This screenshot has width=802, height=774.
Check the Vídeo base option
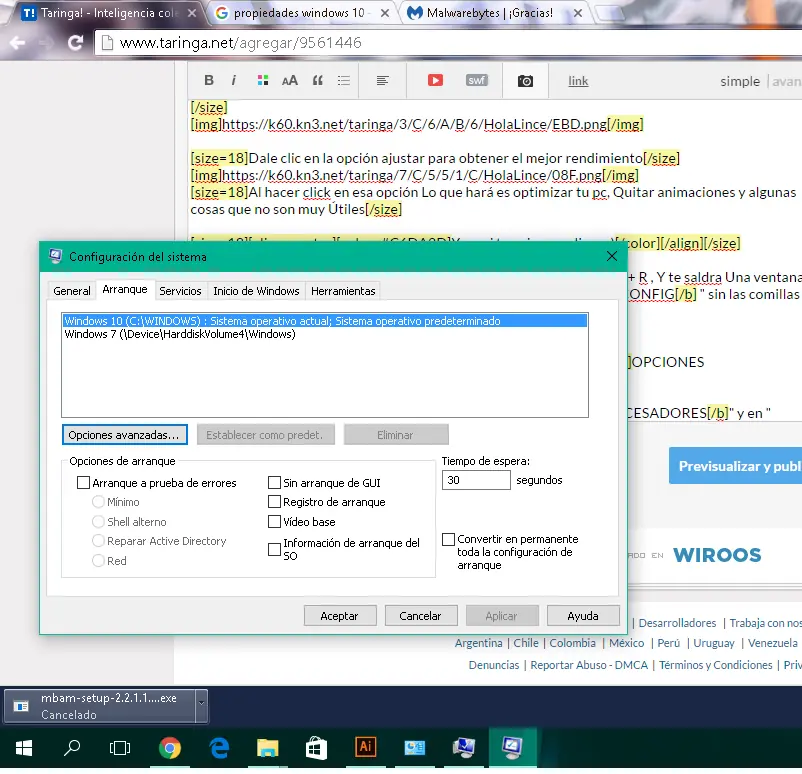point(275,522)
